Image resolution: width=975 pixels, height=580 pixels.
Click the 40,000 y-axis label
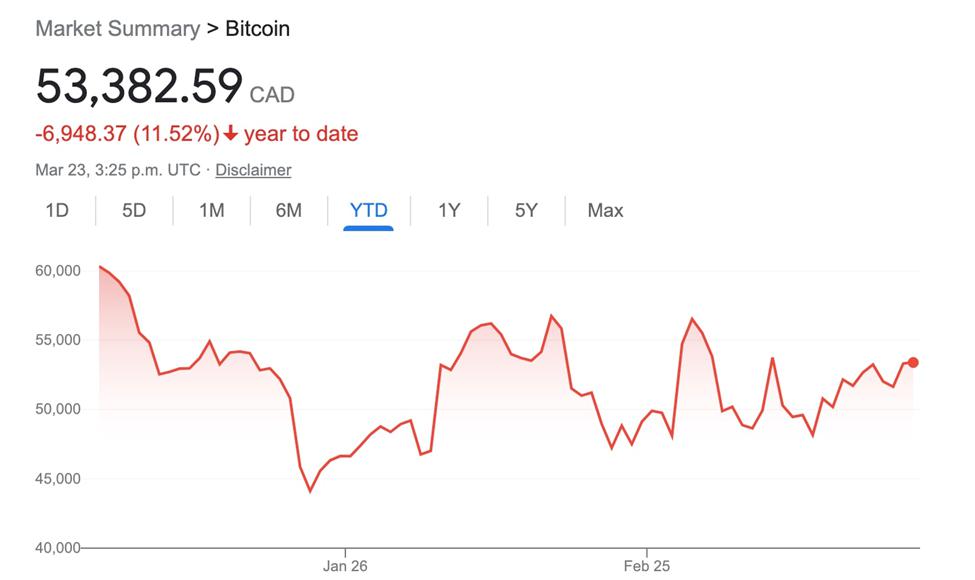[56, 548]
